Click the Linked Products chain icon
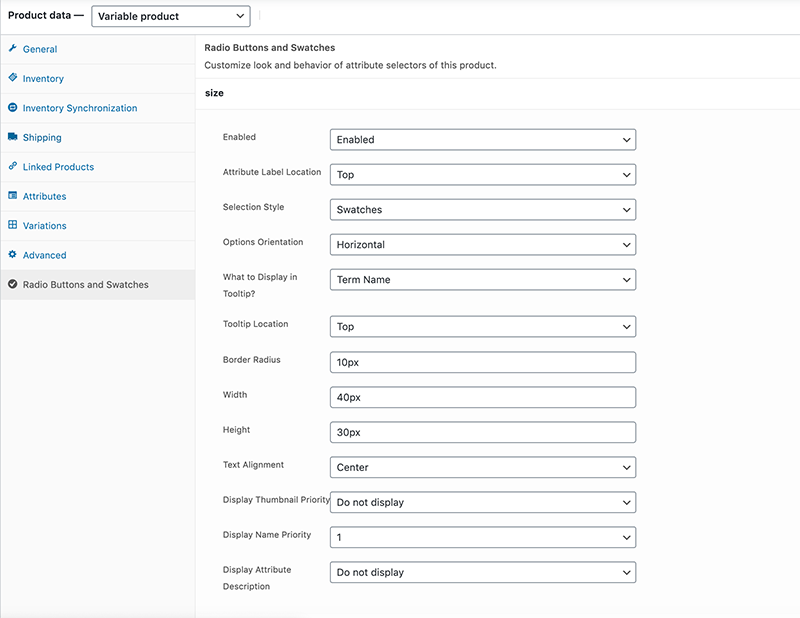 13,166
